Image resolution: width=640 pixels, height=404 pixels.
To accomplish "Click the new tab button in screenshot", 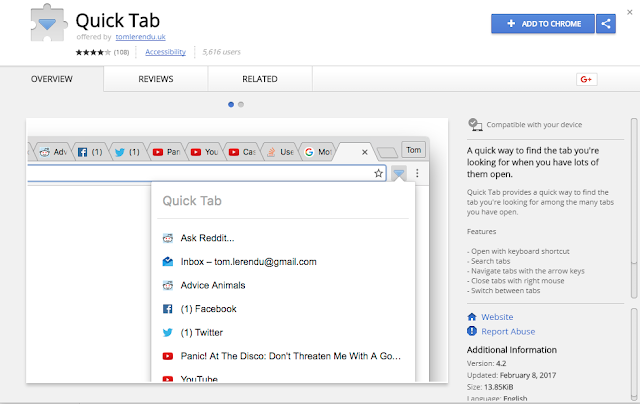I will click(387, 153).
